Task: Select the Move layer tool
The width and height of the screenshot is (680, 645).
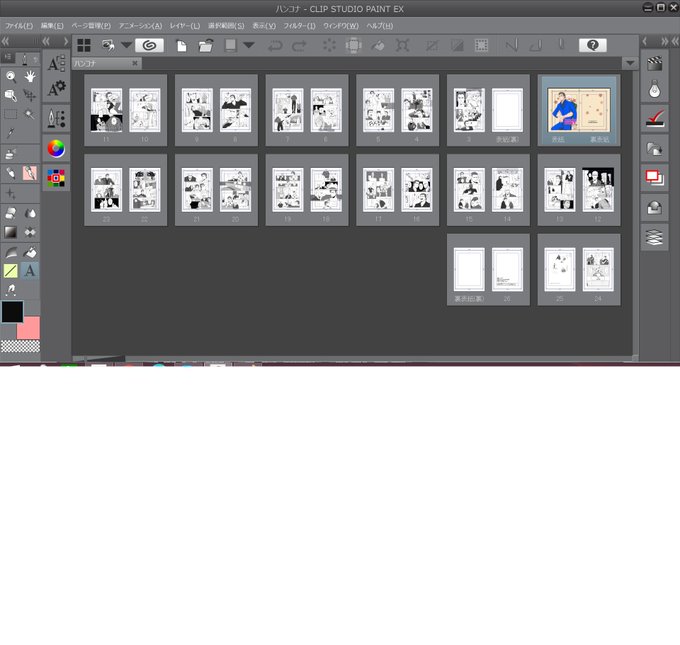Action: (30, 95)
